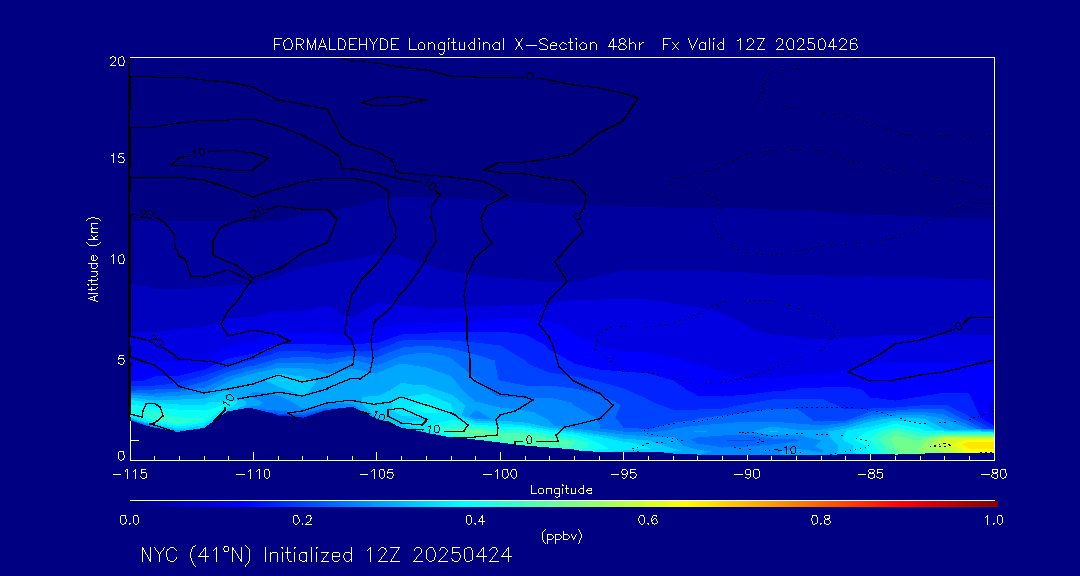Click the altitude tick label '10'
Viewport: 1080px width, 576px height.
click(x=117, y=258)
